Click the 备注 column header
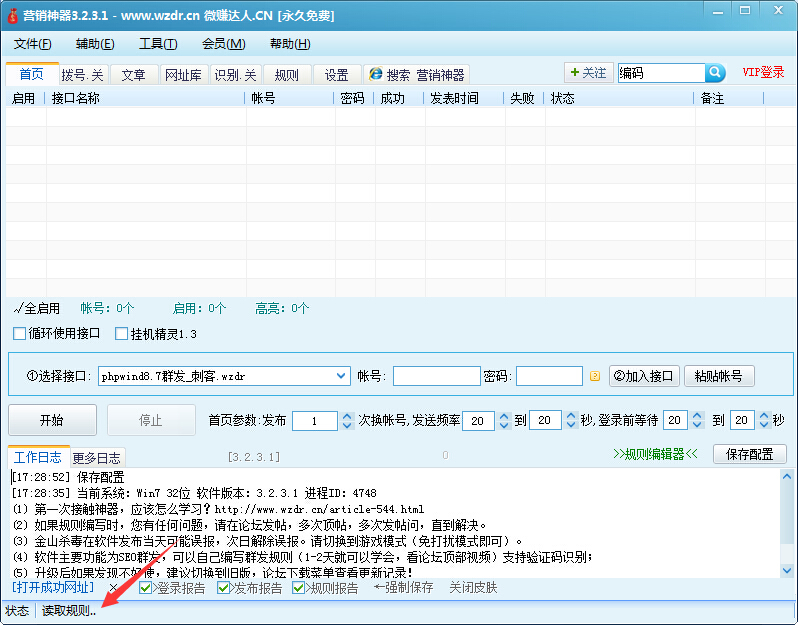Image resolution: width=798 pixels, height=625 pixels. [x=729, y=98]
